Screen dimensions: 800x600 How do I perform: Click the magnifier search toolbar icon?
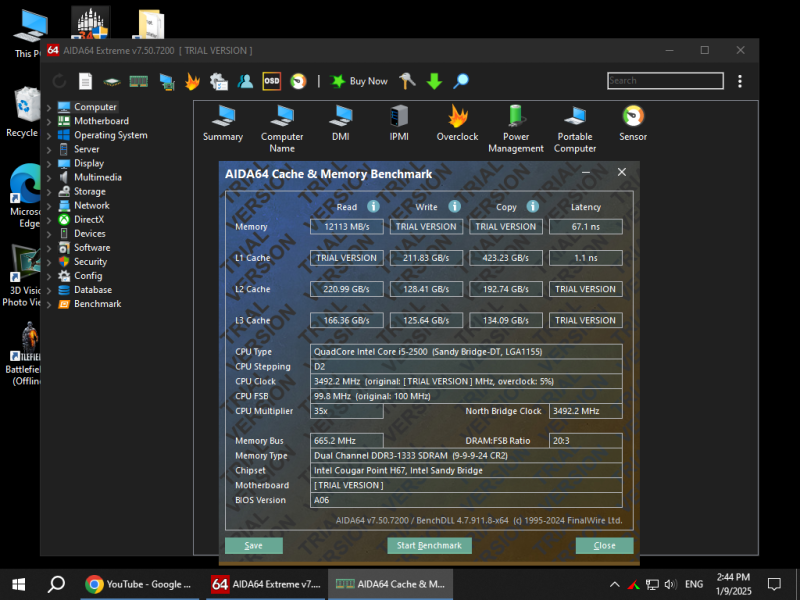pyautogui.click(x=461, y=81)
